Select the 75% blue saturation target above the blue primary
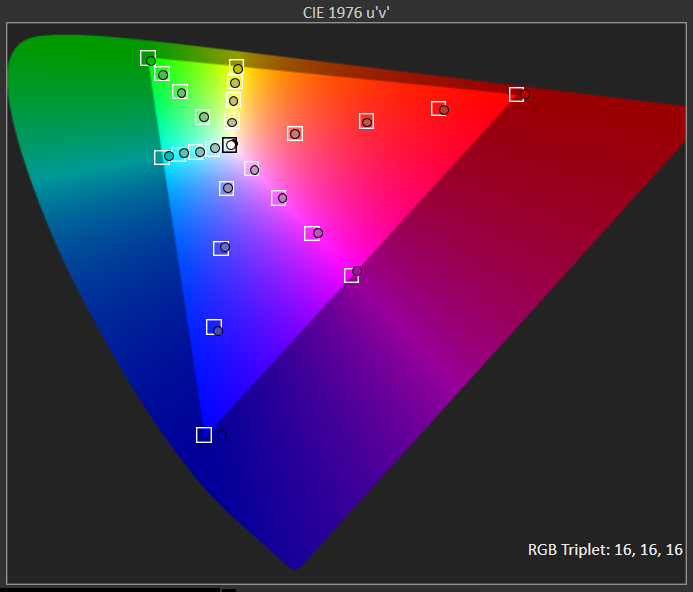693x592 pixels. click(214, 327)
